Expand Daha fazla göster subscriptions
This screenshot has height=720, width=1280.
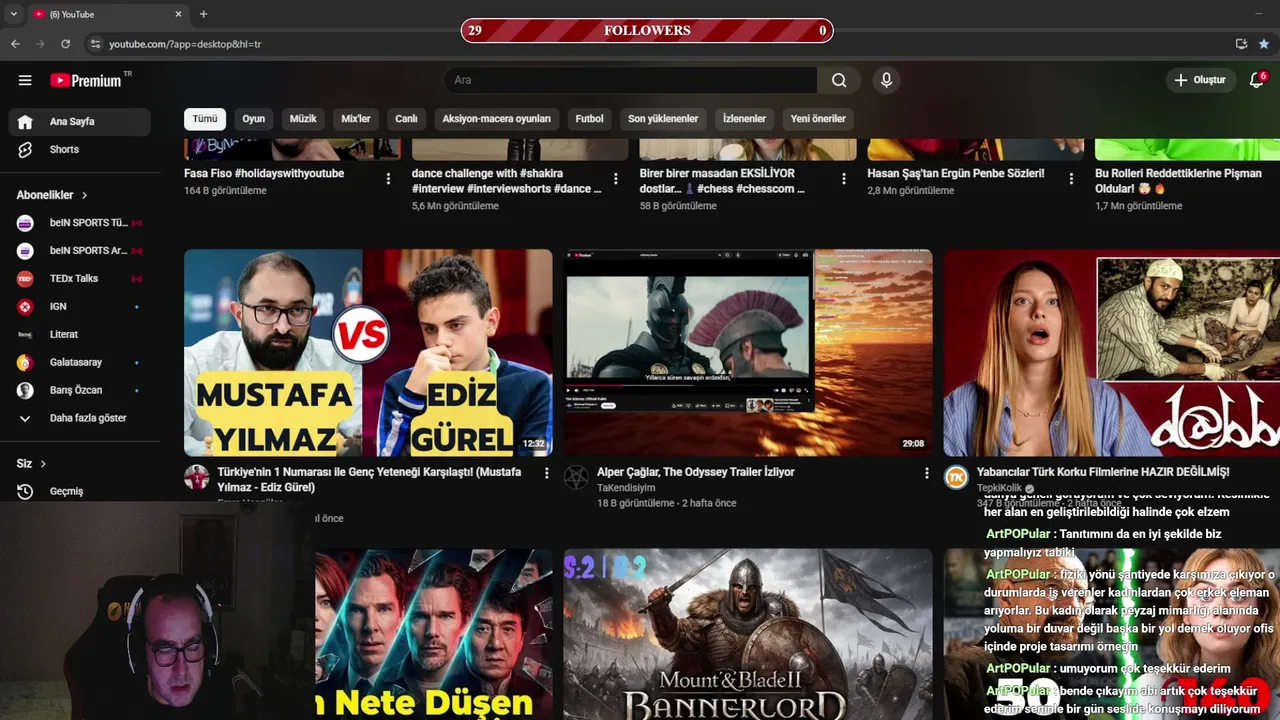[x=80, y=418]
